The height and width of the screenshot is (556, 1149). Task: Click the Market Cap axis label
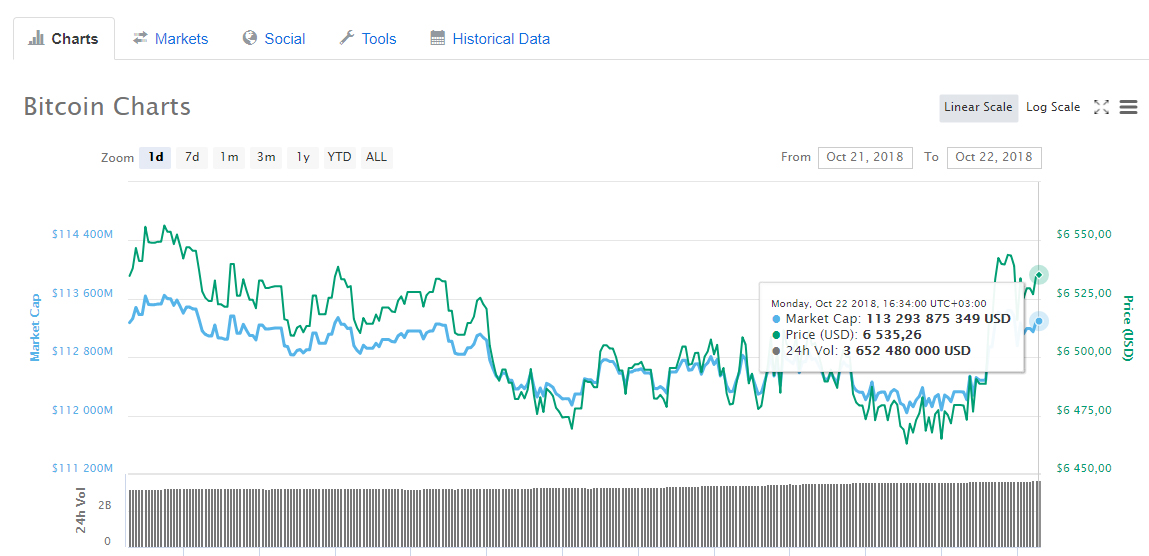click(34, 327)
